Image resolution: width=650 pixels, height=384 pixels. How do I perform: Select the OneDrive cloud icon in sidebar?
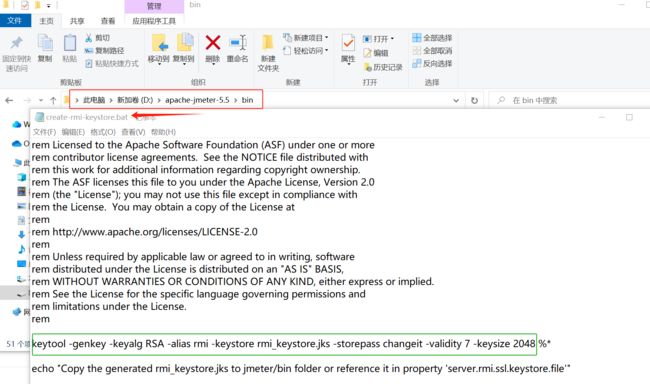tap(17, 143)
